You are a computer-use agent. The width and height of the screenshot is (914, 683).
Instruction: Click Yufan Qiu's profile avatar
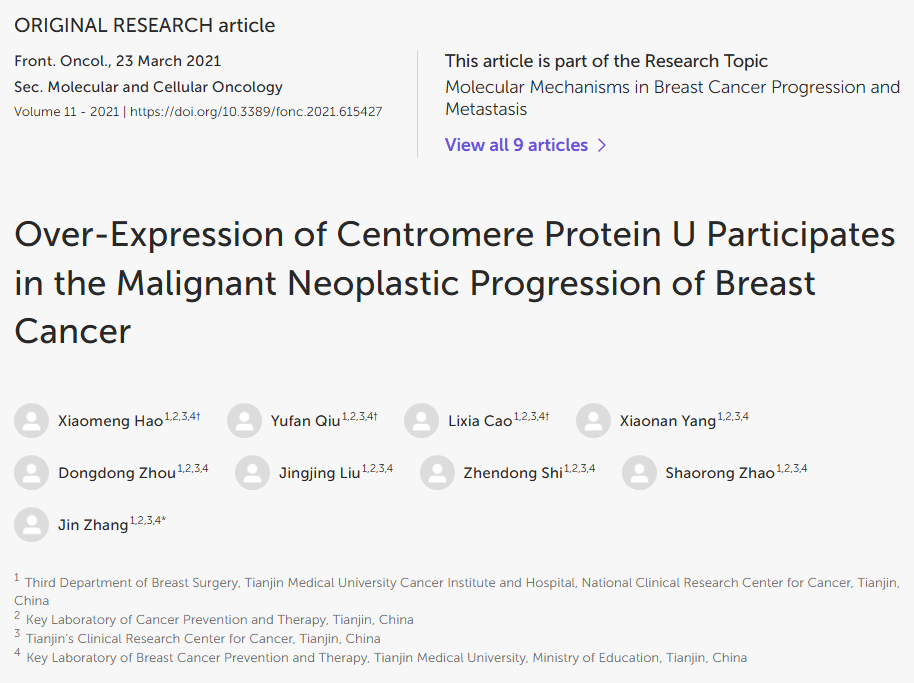click(244, 421)
